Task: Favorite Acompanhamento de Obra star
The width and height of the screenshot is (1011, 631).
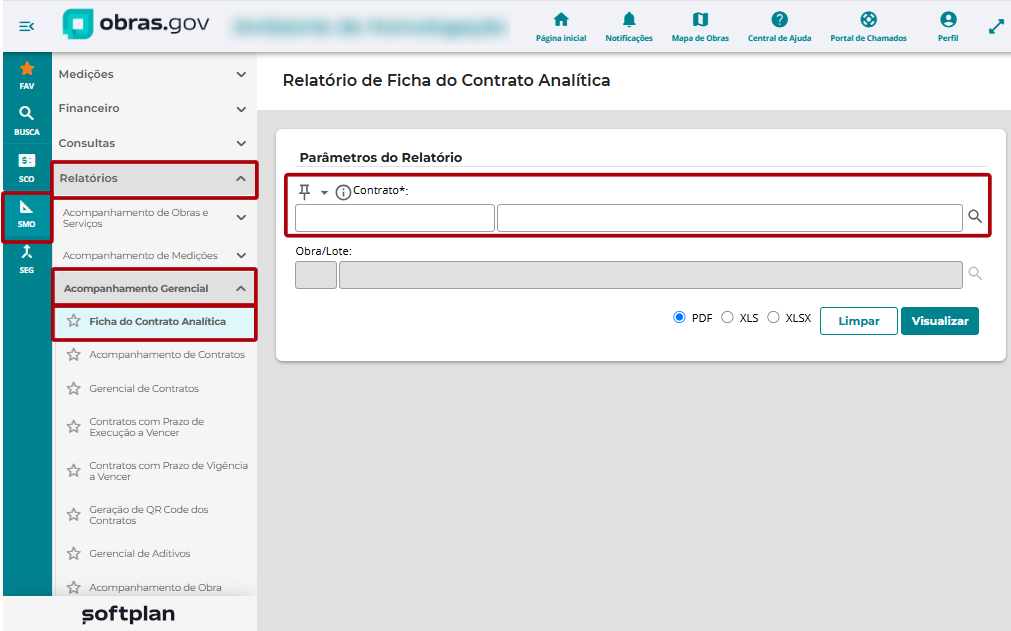Action: click(74, 587)
